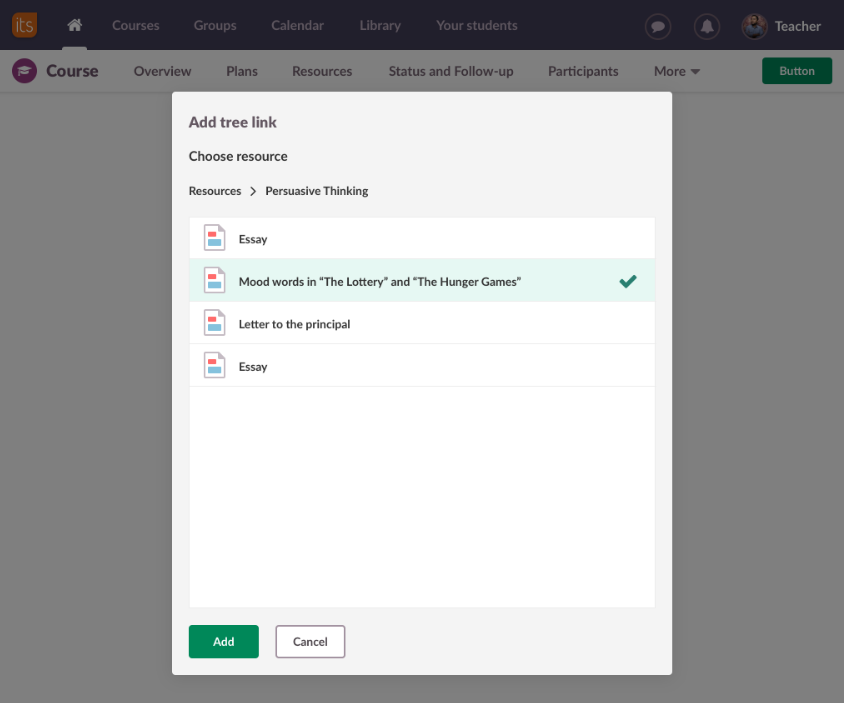Click the itslearning logo icon

click(24, 25)
